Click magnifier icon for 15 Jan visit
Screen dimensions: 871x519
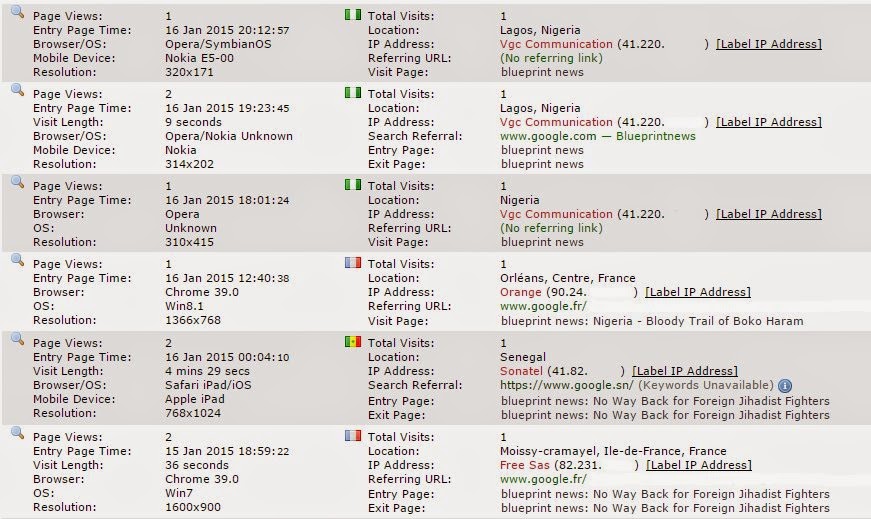tap(17, 433)
